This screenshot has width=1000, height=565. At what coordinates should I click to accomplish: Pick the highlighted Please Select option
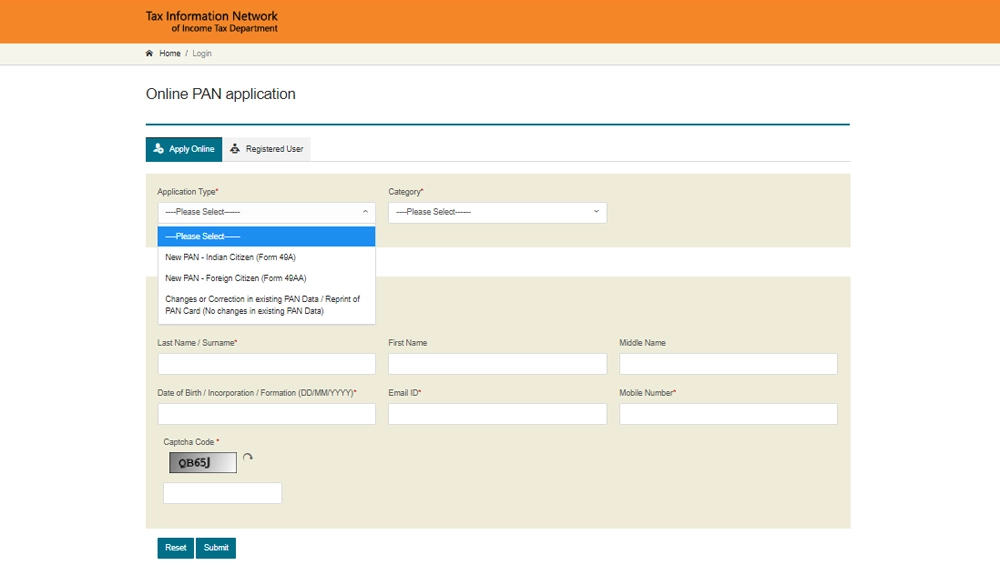[266, 236]
